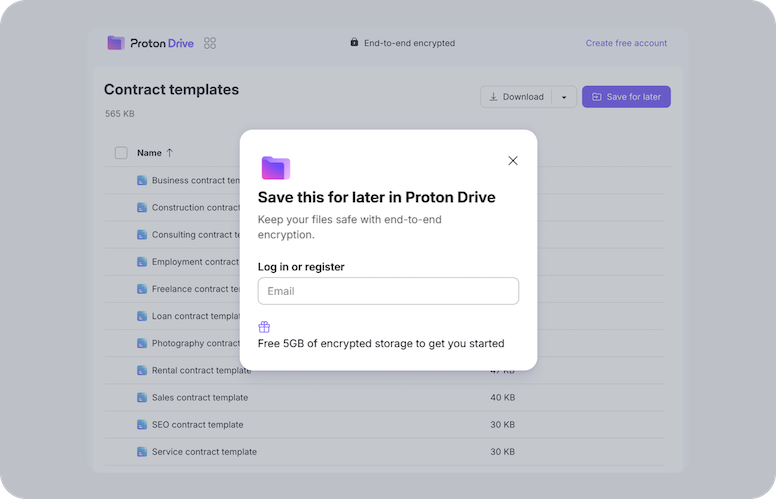The width and height of the screenshot is (776, 499).
Task: Select the Construction contract file icon
Action: click(142, 208)
